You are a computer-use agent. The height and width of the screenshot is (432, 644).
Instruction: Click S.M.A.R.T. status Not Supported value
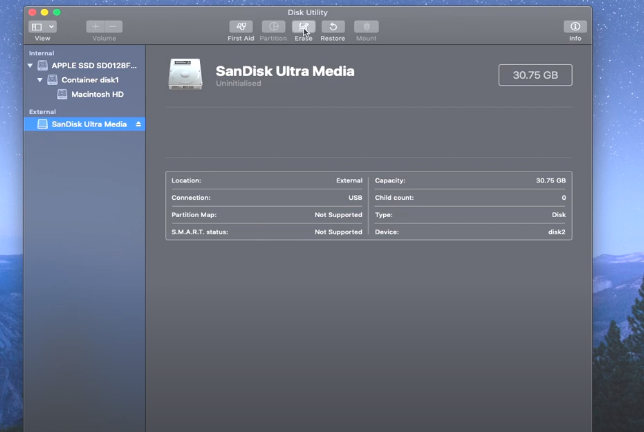point(338,232)
